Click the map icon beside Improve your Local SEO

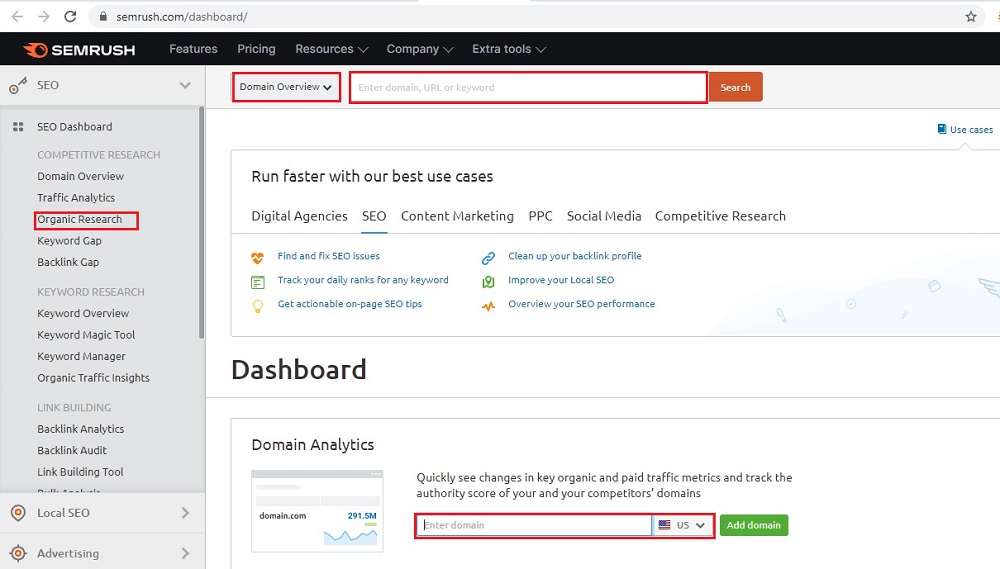click(x=488, y=282)
